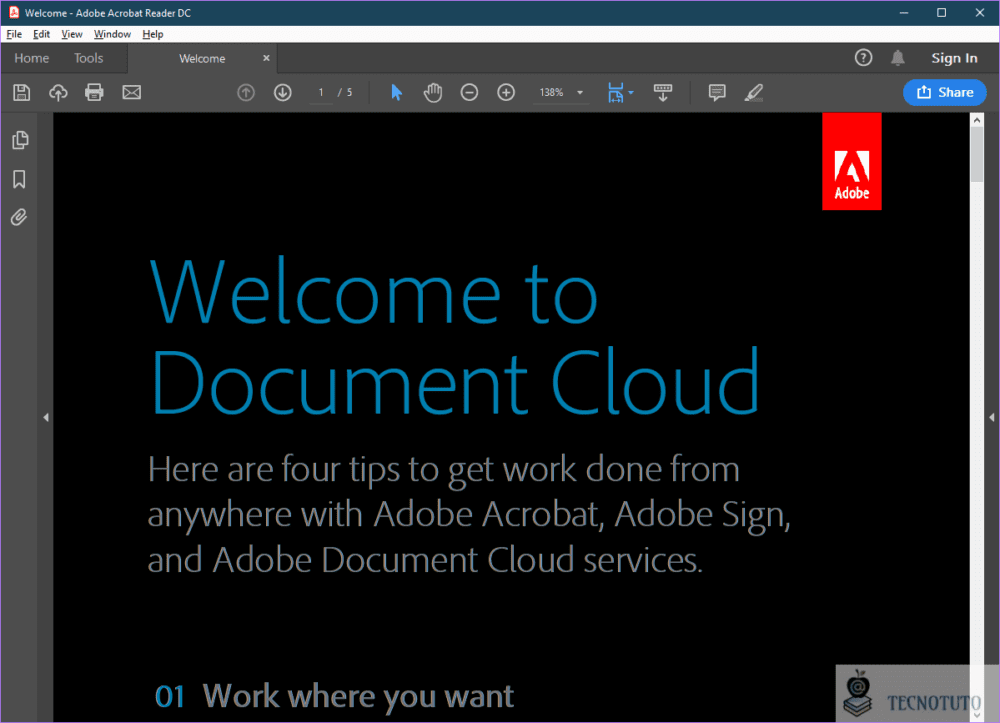Open the fit page options dropdown arrow
The height and width of the screenshot is (723, 1000).
click(631, 92)
